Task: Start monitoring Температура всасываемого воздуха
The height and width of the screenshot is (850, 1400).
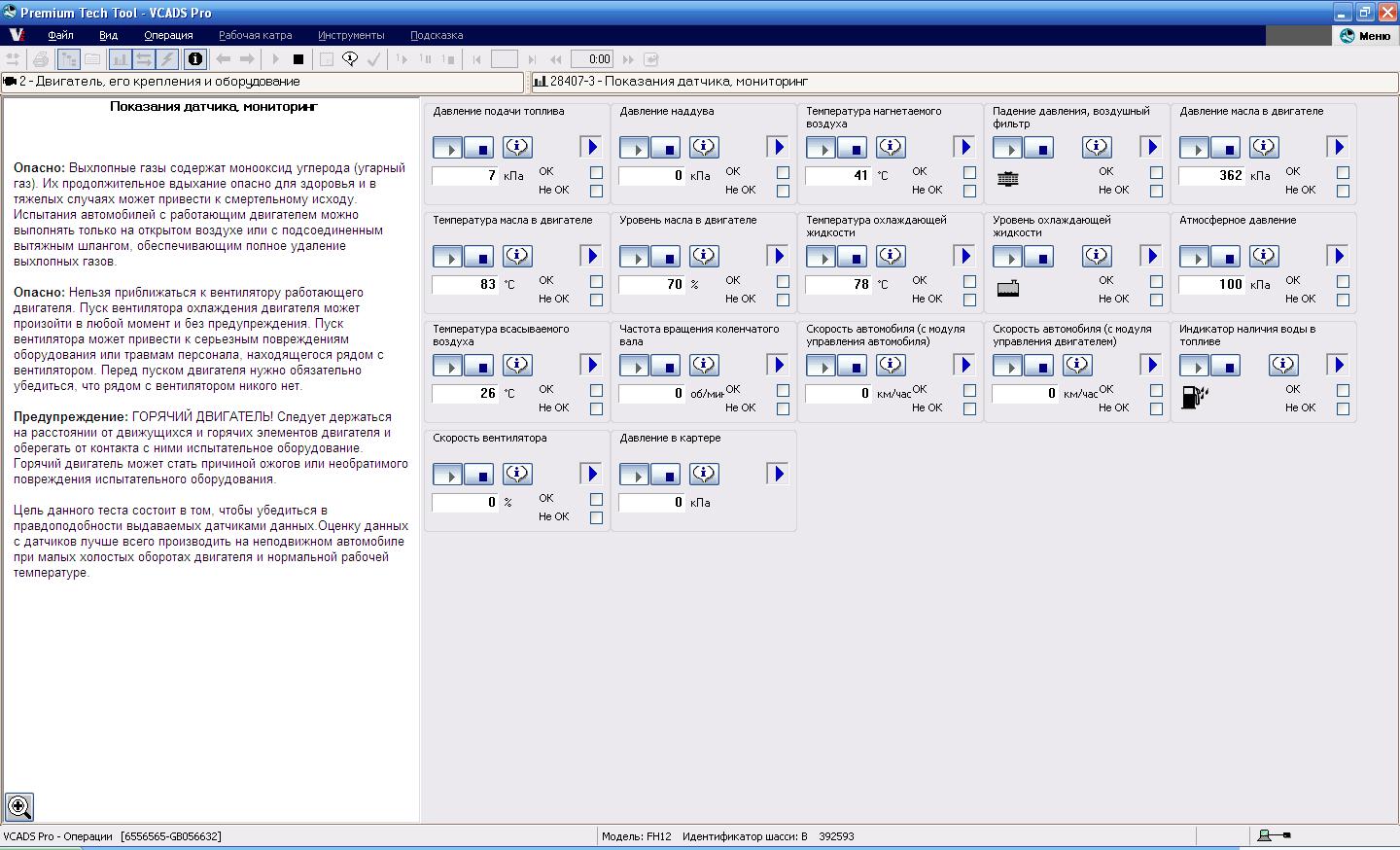Action: (447, 365)
